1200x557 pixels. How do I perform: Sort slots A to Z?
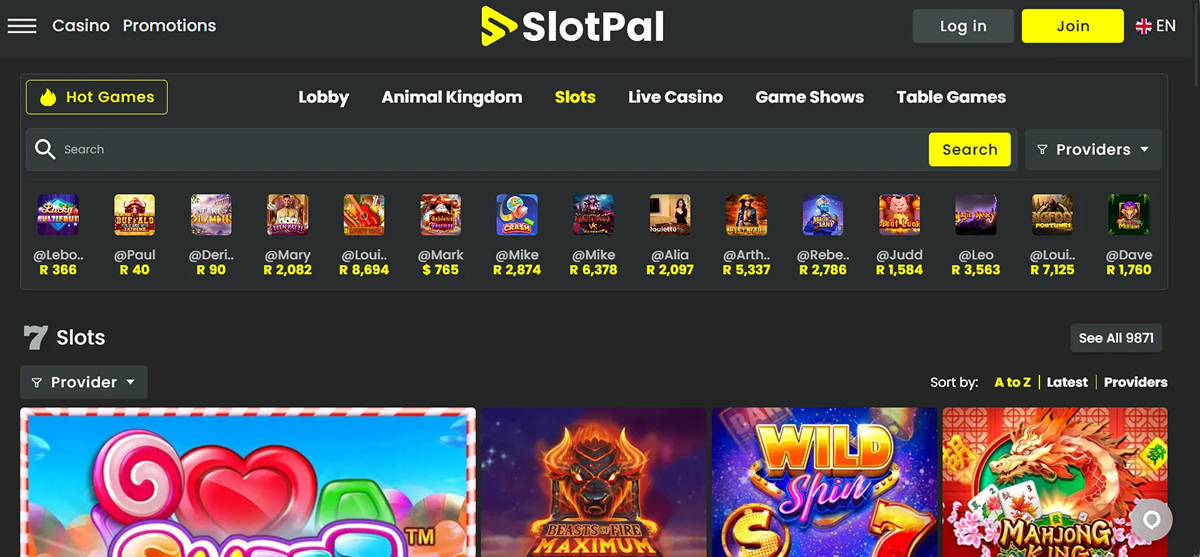click(1012, 382)
